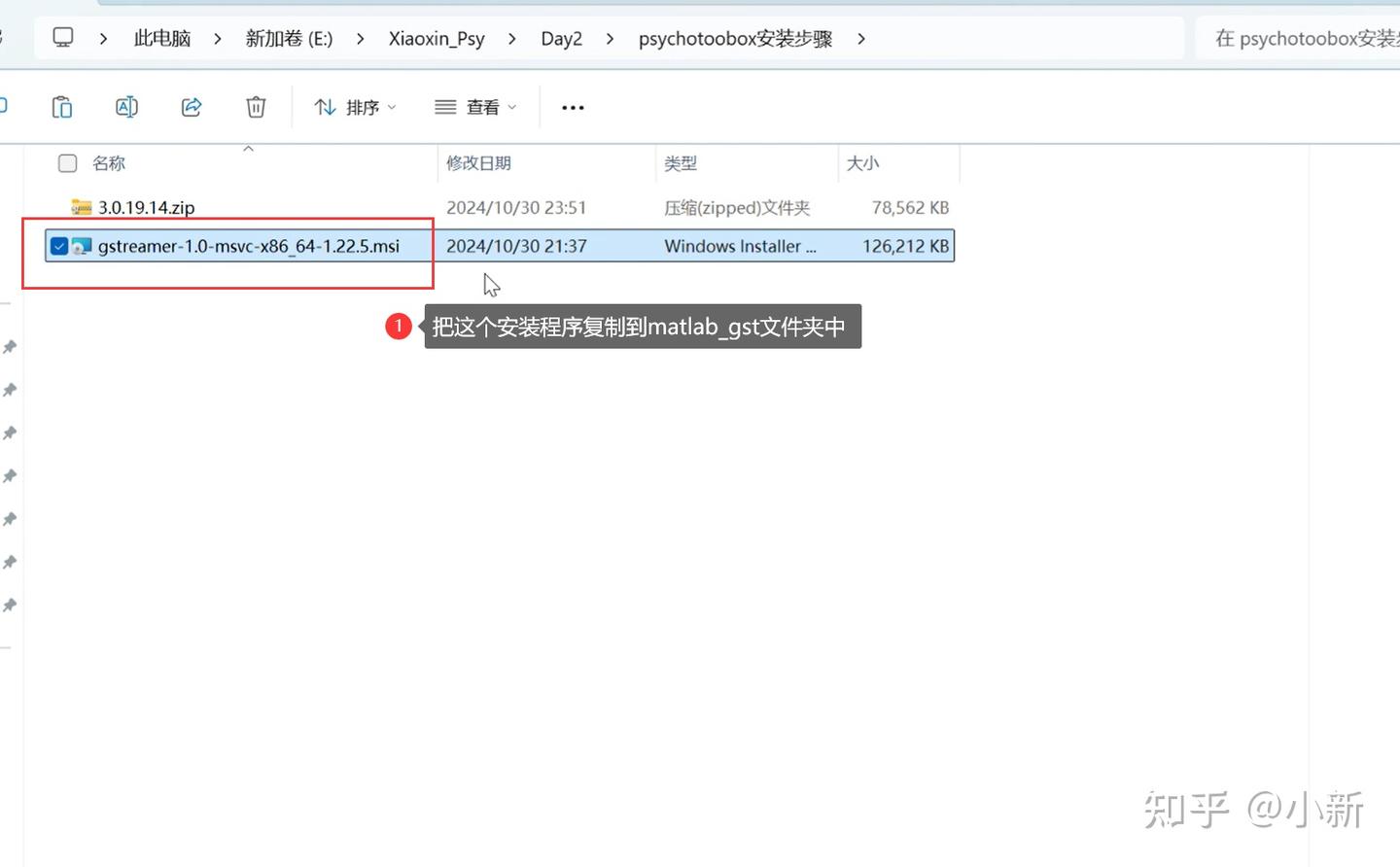Uncheck the gstreamer-1.0-msvc msi file checkbox
This screenshot has height=867, width=1400.
(x=58, y=245)
